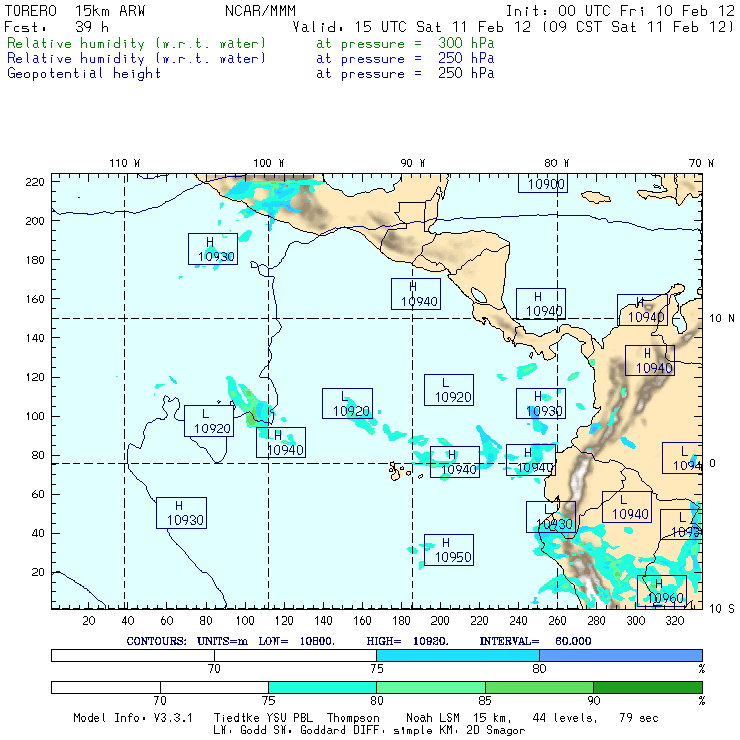Select the 'Geopotential height' legend label
The height and width of the screenshot is (740, 740).
click(84, 74)
